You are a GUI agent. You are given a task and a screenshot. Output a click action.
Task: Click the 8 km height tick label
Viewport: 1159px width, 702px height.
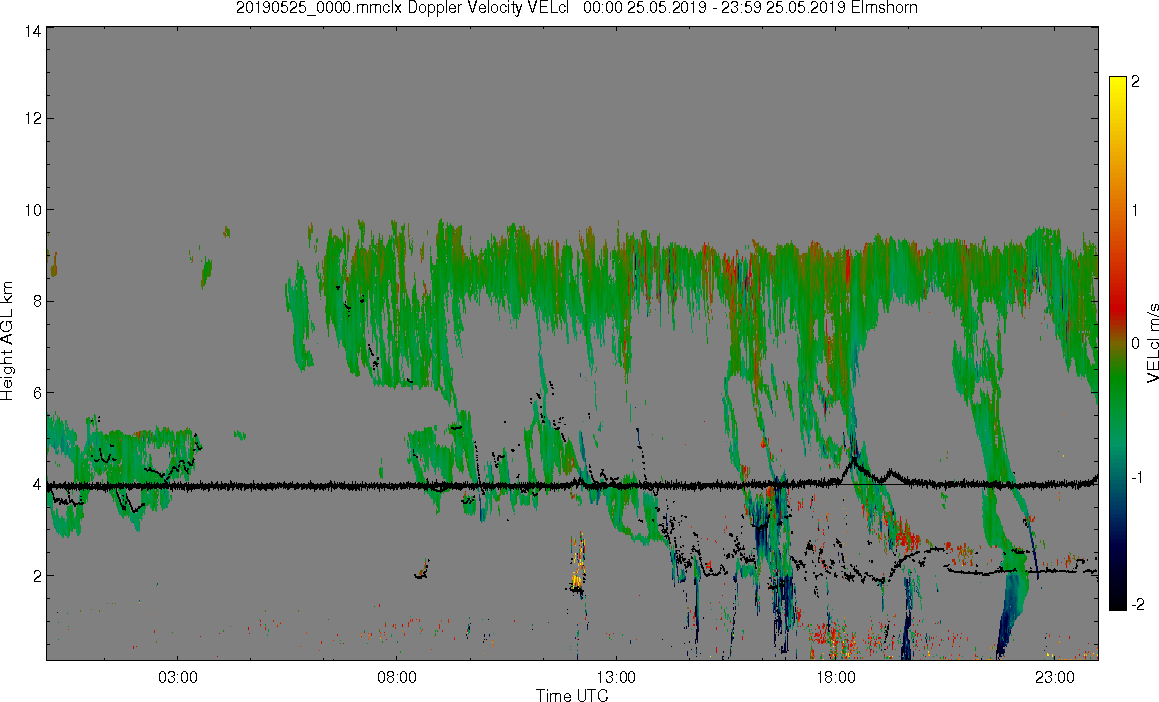coord(37,301)
